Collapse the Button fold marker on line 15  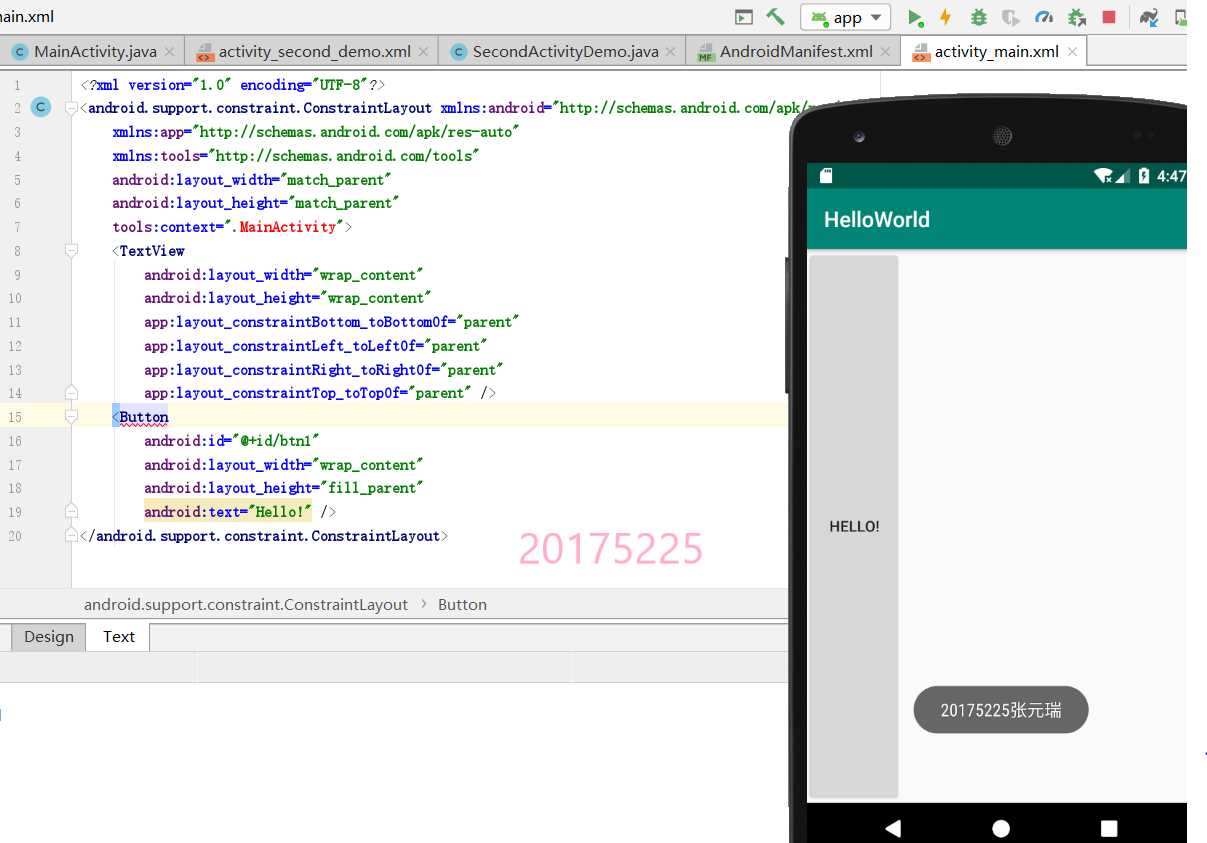[x=71, y=417]
